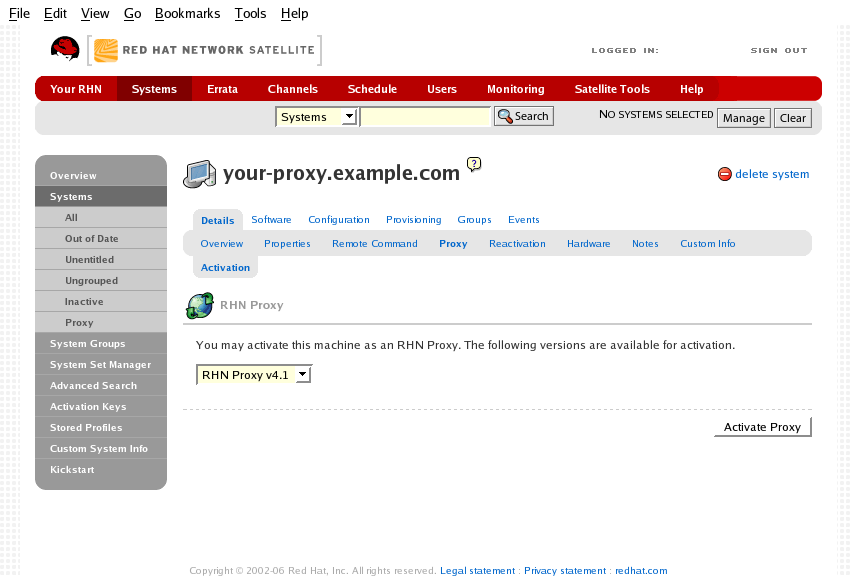This screenshot has height=577, width=852.
Task: Select Ungrouped in the sidebar
Action: pos(101,280)
